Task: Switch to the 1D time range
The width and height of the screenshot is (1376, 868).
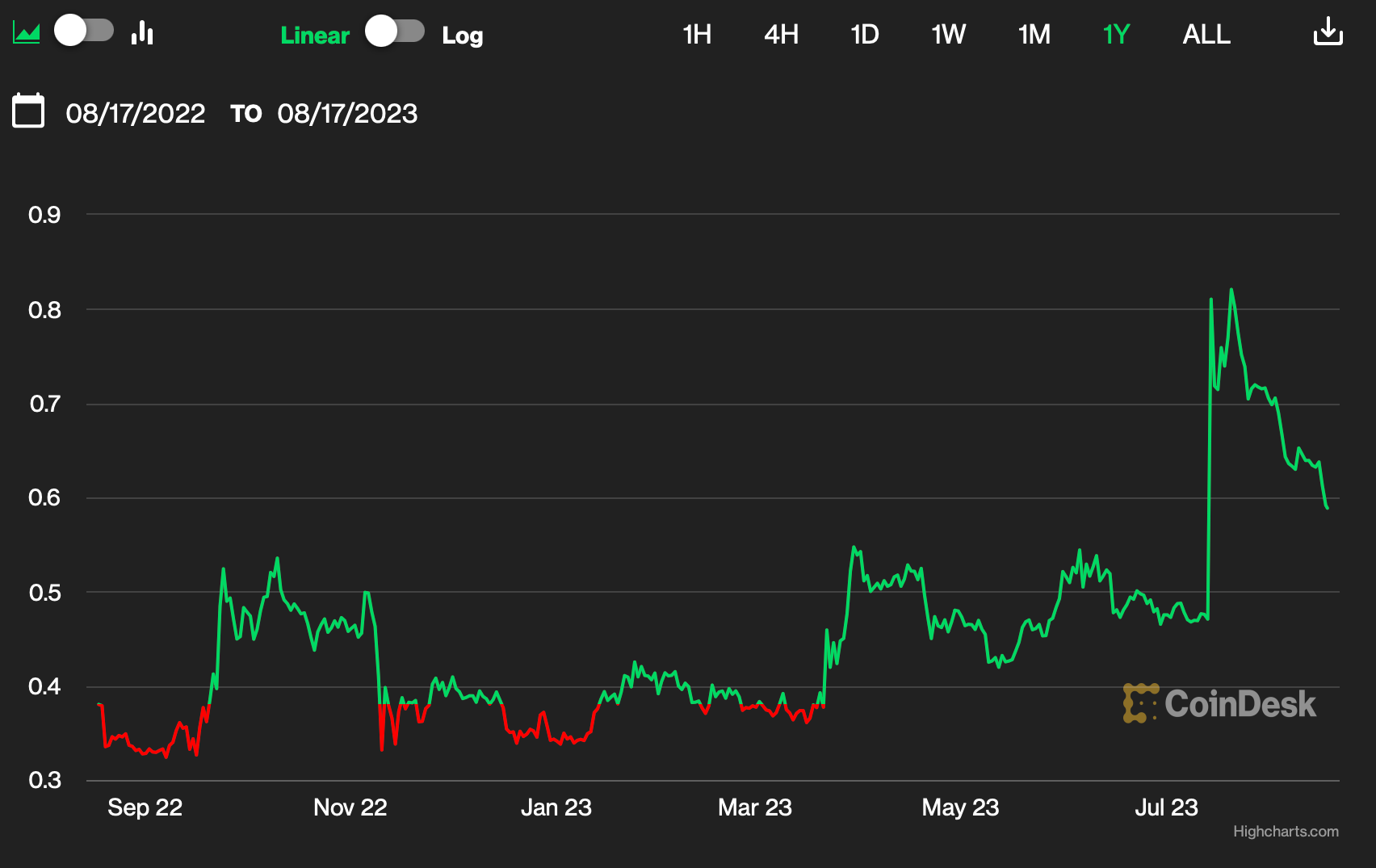Action: [865, 35]
